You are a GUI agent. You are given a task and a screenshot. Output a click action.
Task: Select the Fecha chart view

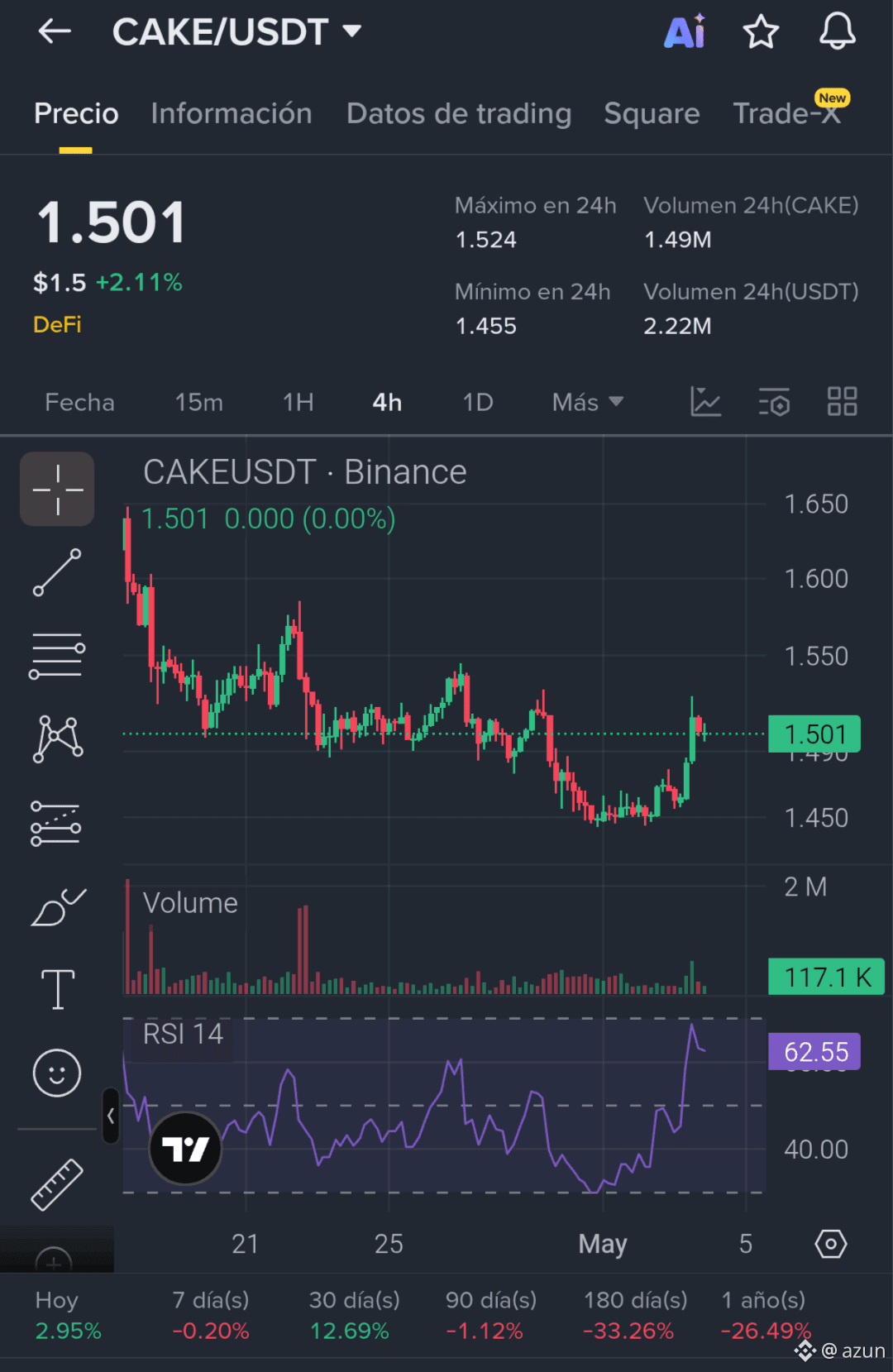(79, 402)
